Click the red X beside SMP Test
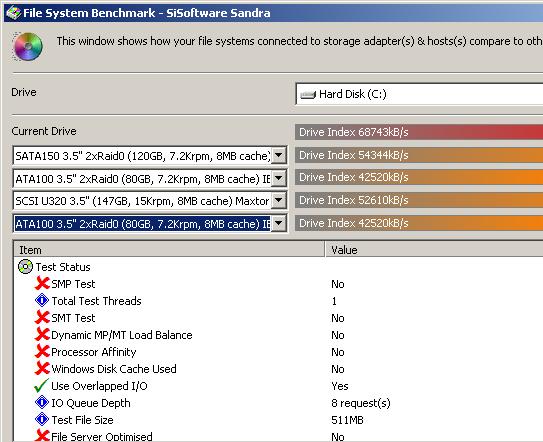The image size is (543, 442). pos(42,284)
